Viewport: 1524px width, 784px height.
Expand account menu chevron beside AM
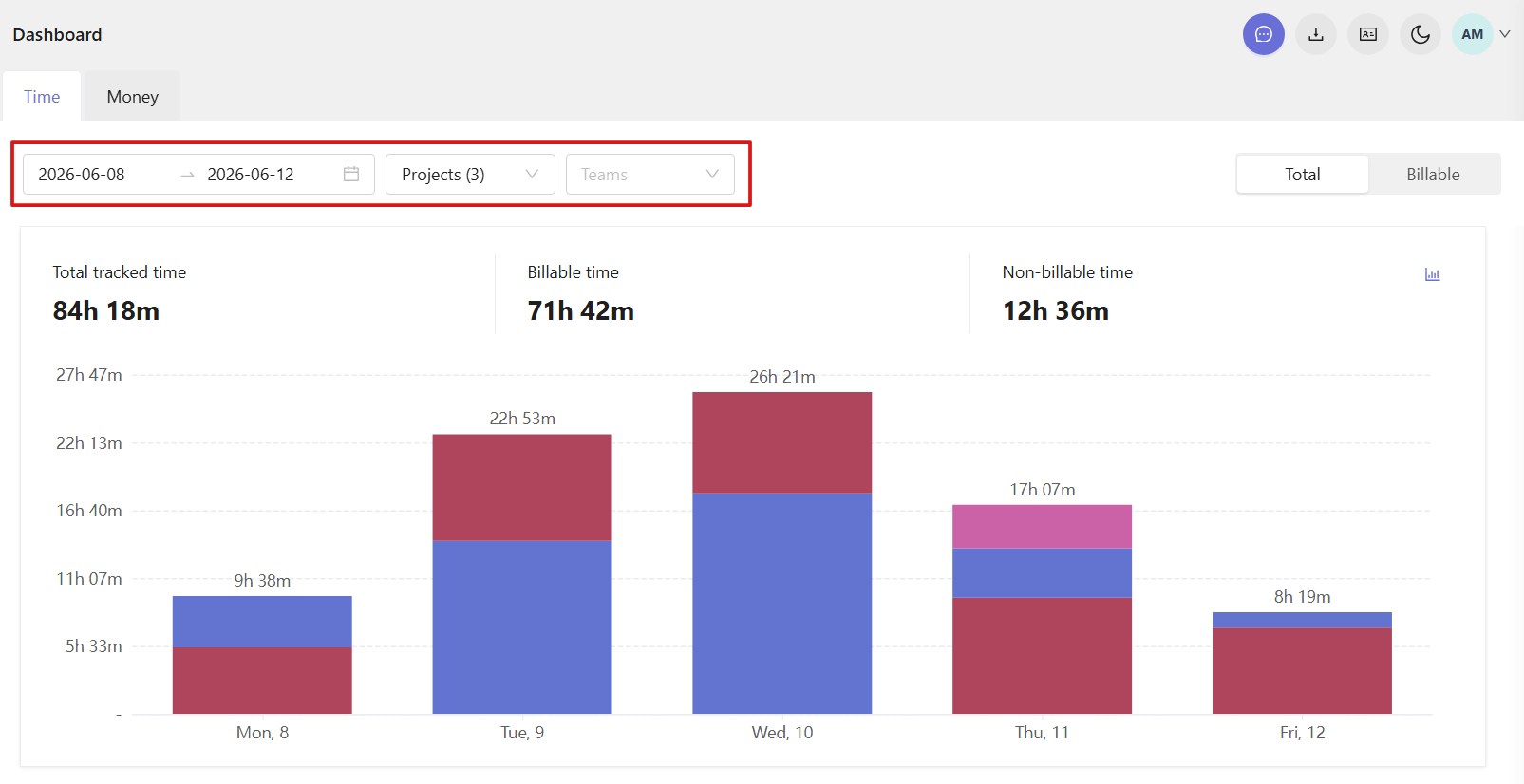coord(1505,34)
